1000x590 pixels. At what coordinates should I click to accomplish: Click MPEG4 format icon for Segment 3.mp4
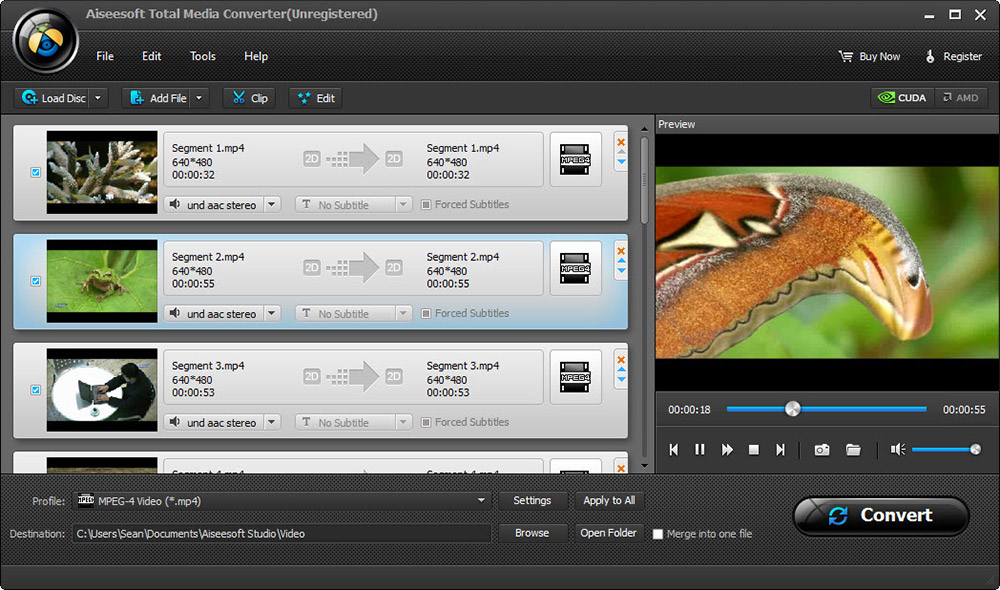pyautogui.click(x=575, y=377)
